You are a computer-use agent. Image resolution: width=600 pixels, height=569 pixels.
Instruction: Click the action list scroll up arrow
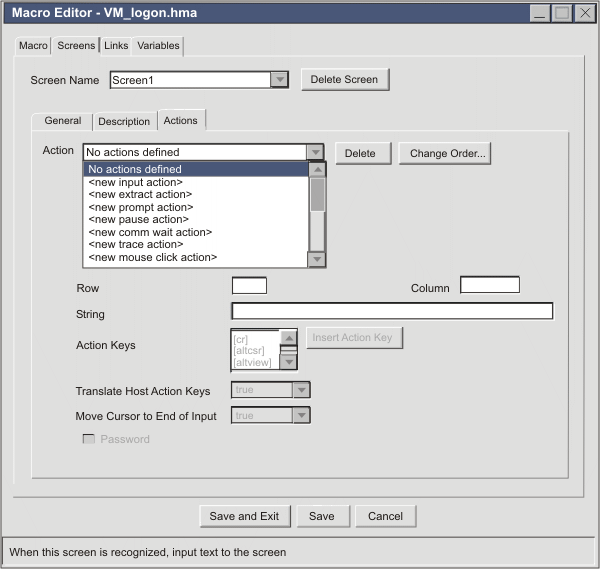(317, 170)
